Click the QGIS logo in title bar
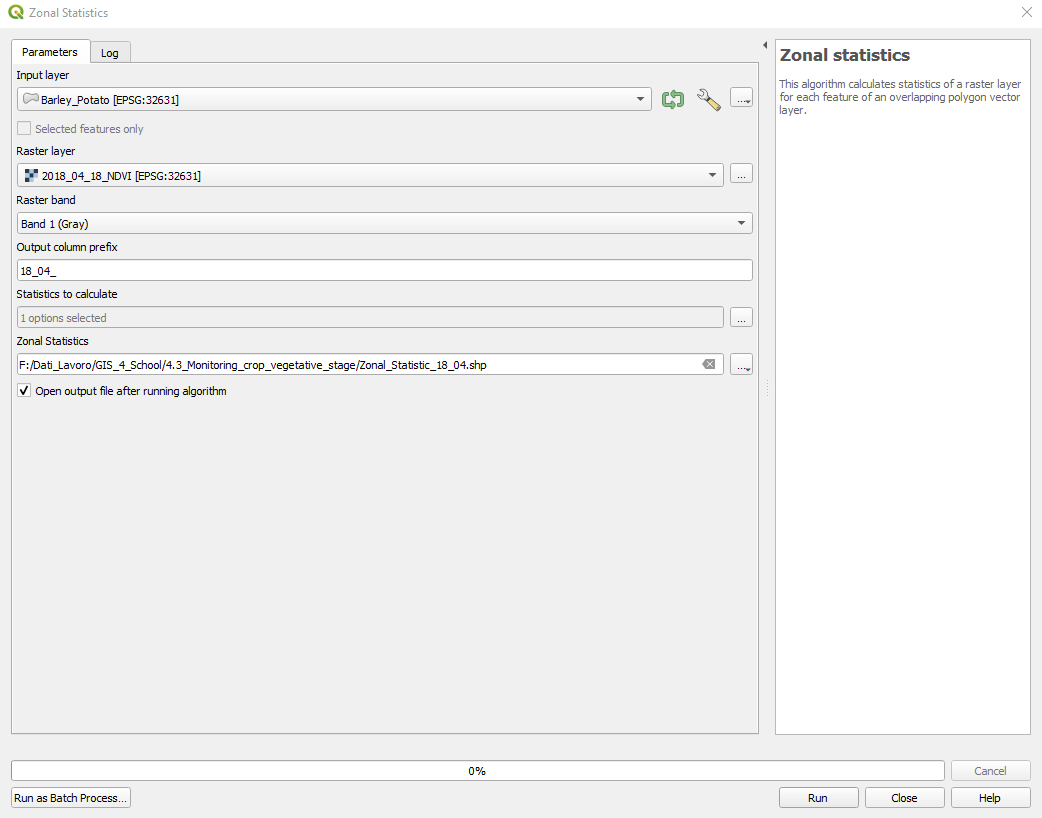This screenshot has height=818, width=1042. (15, 12)
